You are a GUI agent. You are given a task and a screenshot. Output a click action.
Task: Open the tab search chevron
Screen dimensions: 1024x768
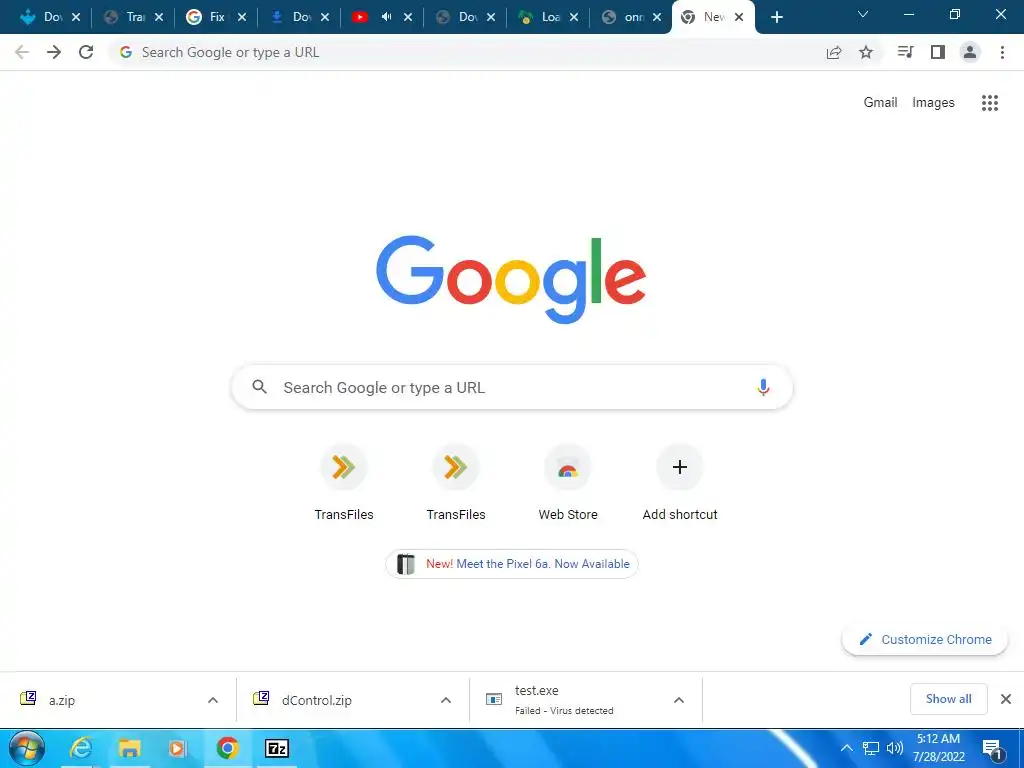[863, 14]
